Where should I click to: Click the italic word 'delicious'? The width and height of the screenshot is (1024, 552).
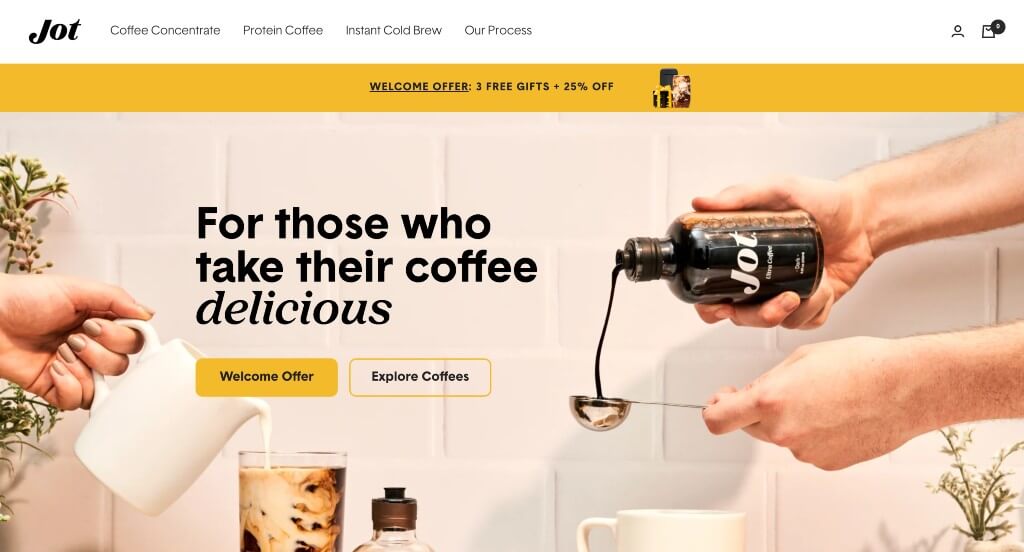(x=294, y=308)
